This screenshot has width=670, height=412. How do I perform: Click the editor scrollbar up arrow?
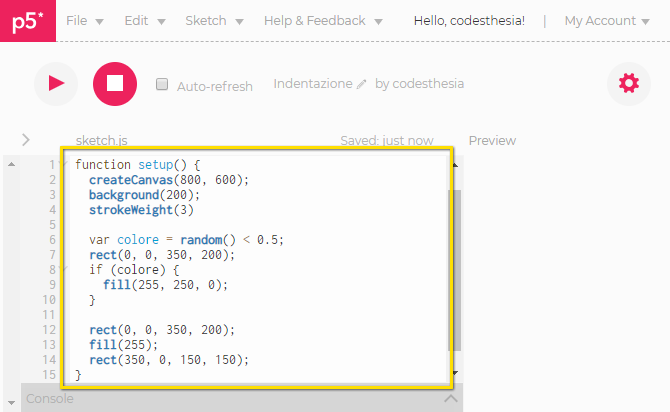pos(456,163)
